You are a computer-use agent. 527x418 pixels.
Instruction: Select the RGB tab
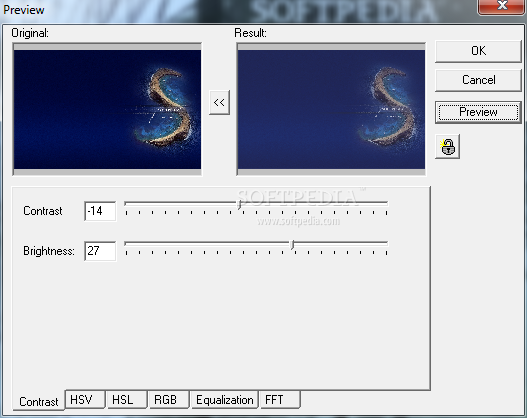(168, 400)
